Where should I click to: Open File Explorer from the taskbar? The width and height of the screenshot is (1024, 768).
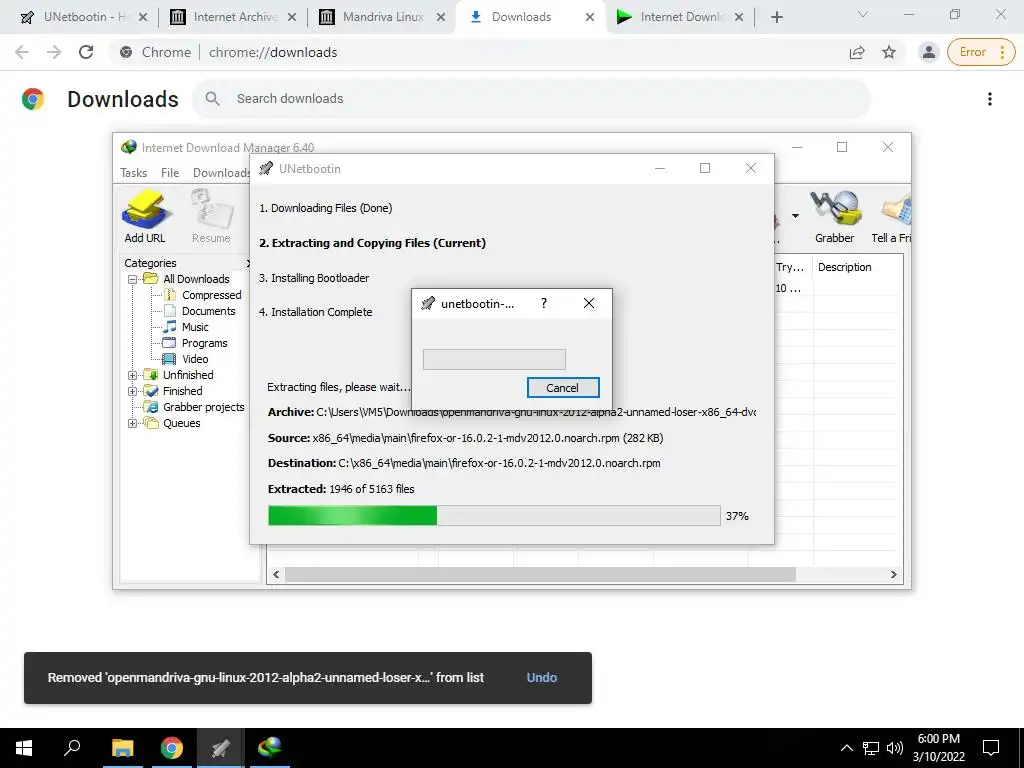point(122,748)
